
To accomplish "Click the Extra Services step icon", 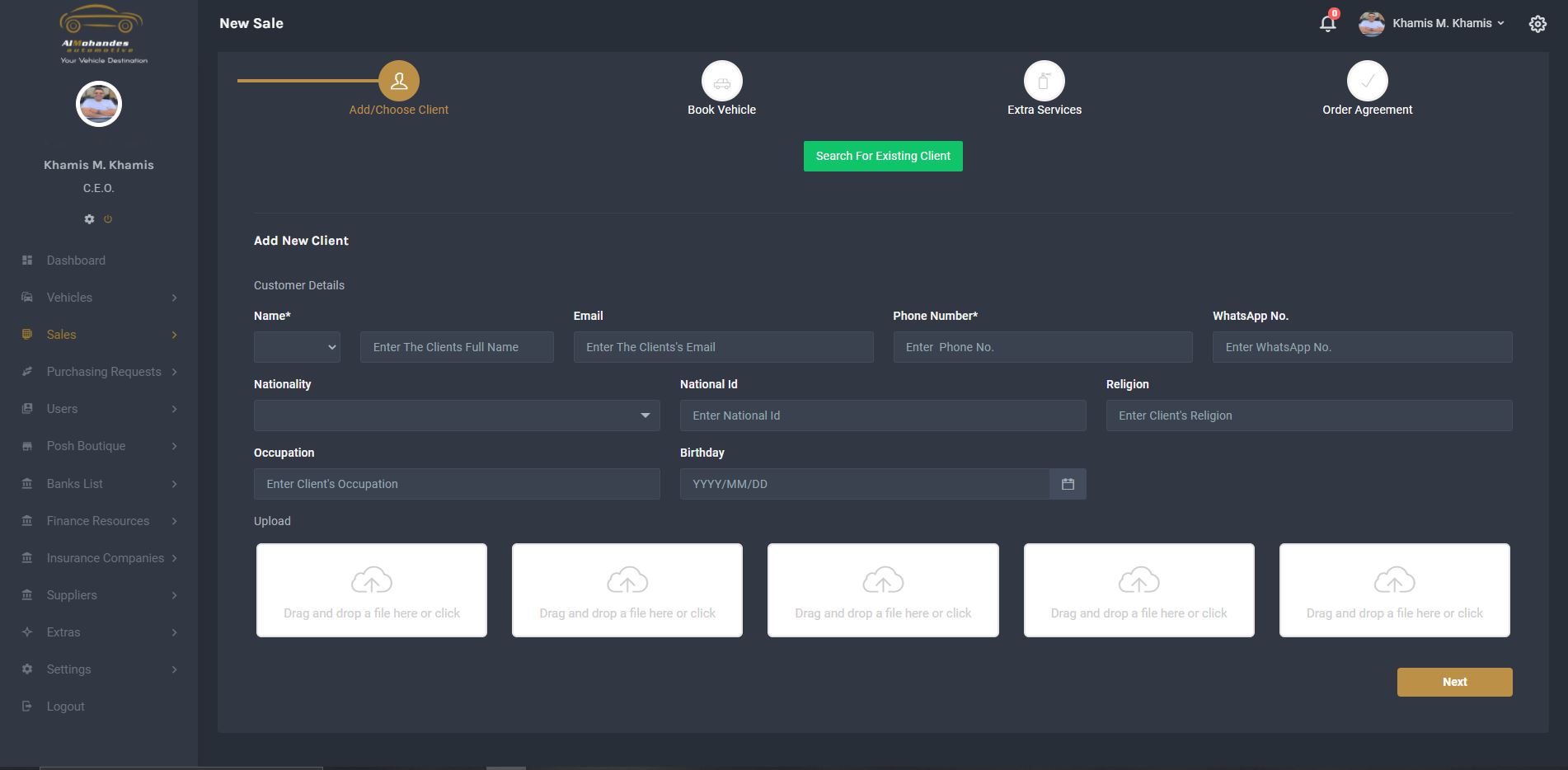I will pyautogui.click(x=1045, y=81).
